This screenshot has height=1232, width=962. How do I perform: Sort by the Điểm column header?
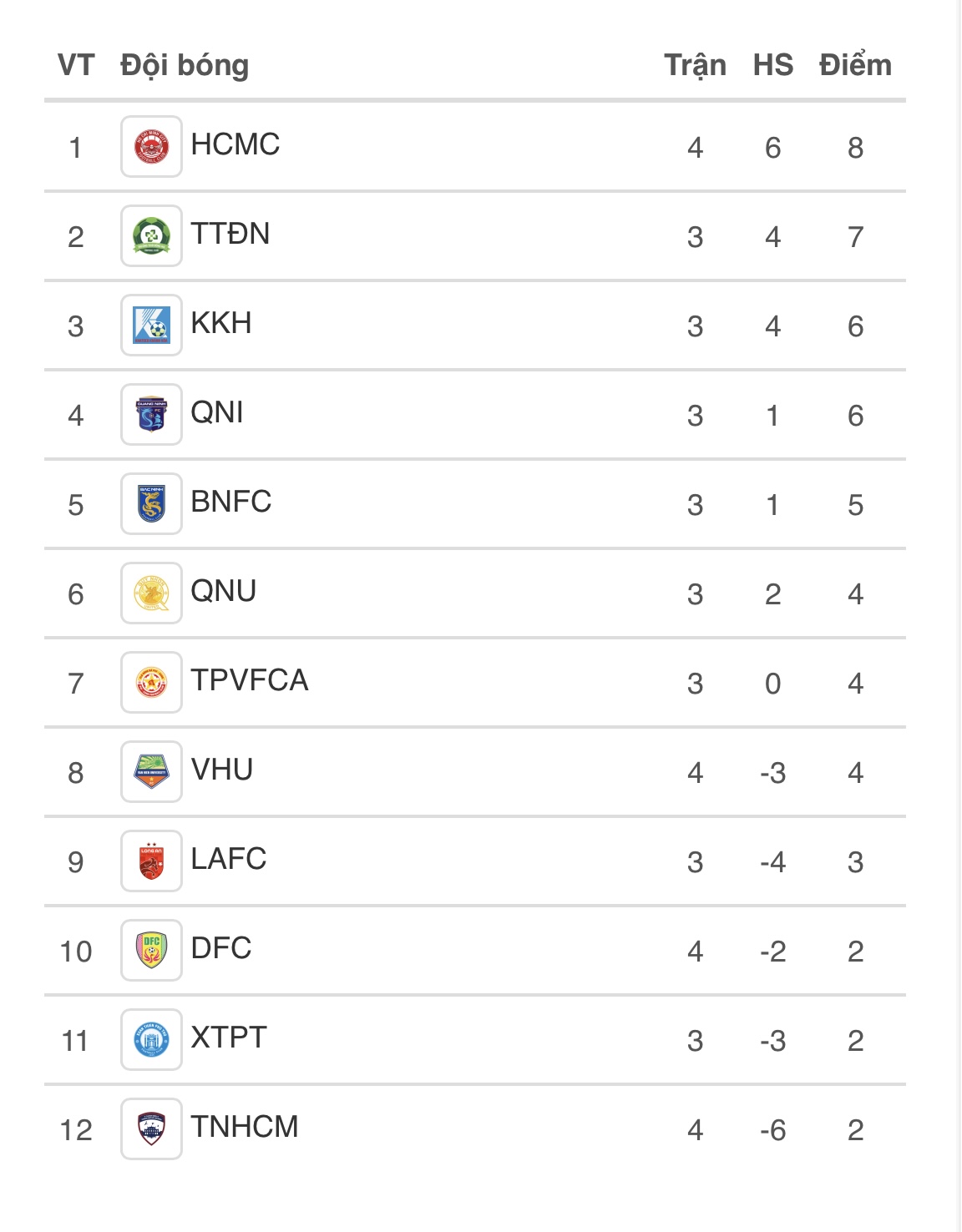[x=855, y=65]
